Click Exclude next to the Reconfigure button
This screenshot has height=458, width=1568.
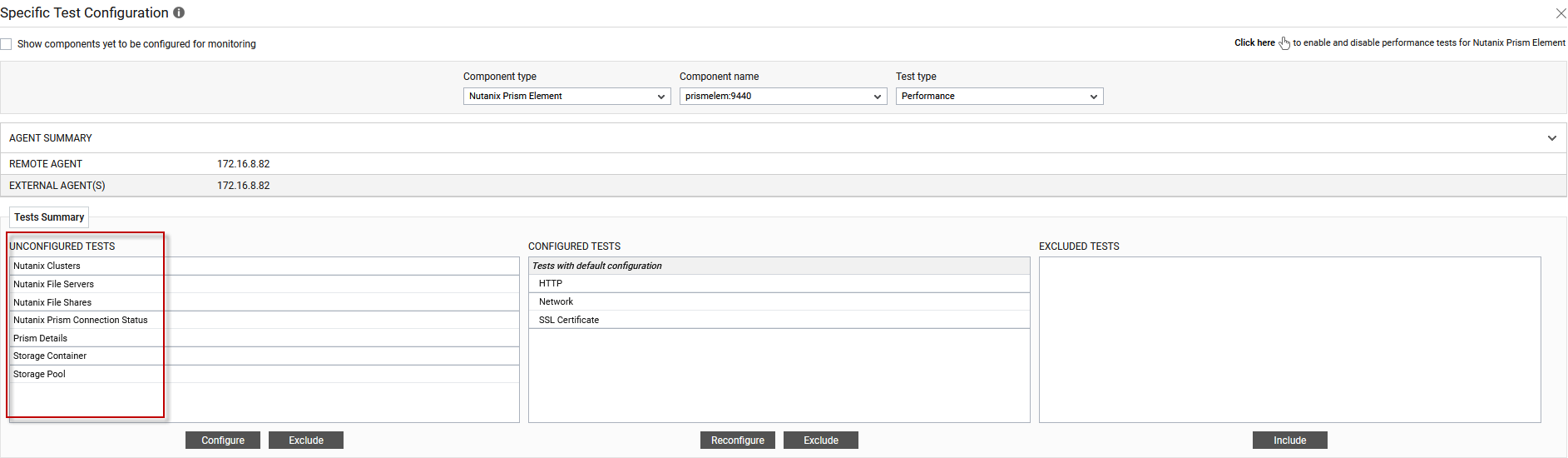[x=821, y=441]
